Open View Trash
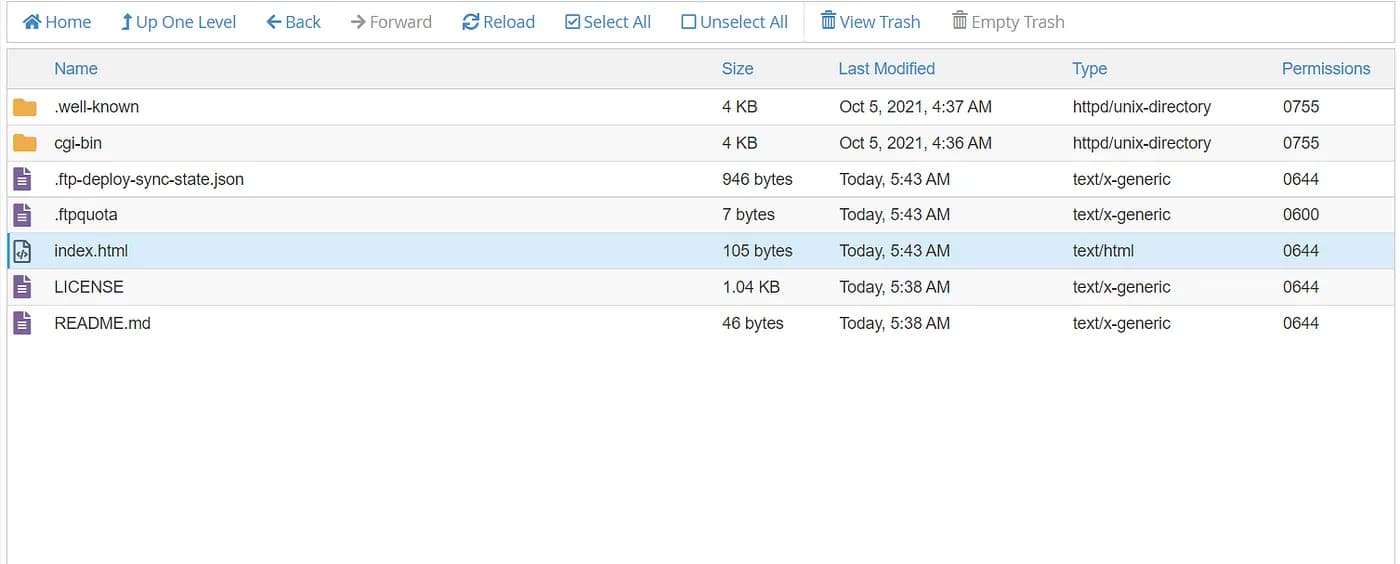This screenshot has width=1400, height=564. 869,22
